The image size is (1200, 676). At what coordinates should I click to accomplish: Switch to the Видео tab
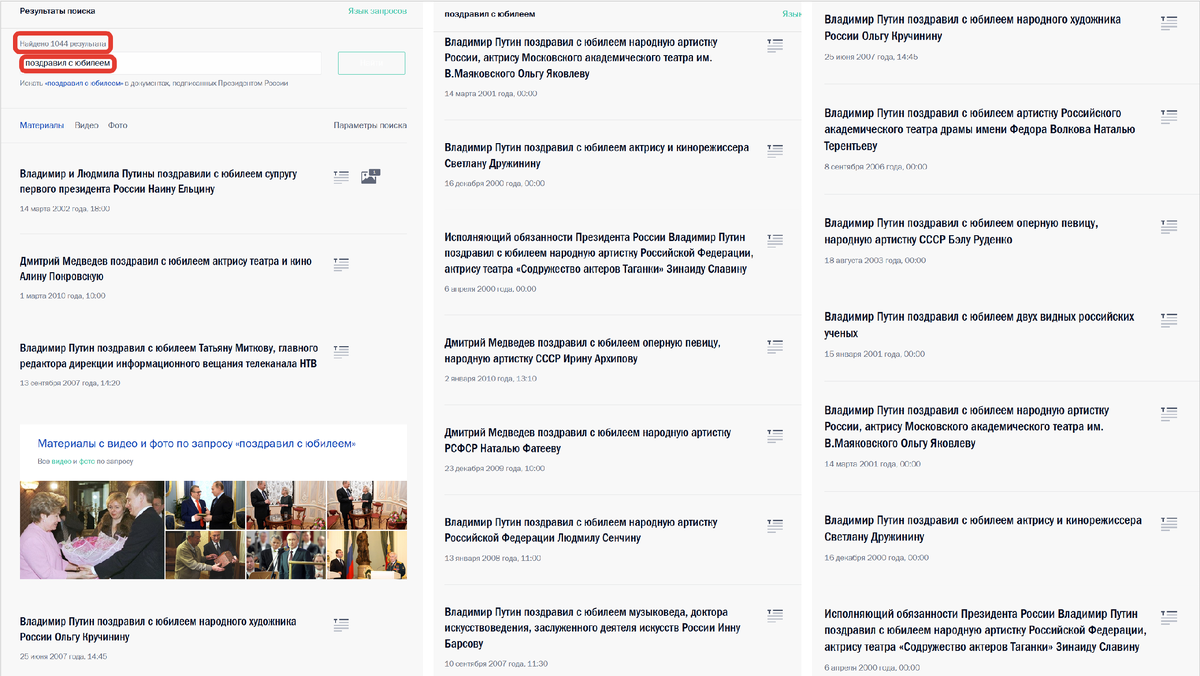[87, 125]
